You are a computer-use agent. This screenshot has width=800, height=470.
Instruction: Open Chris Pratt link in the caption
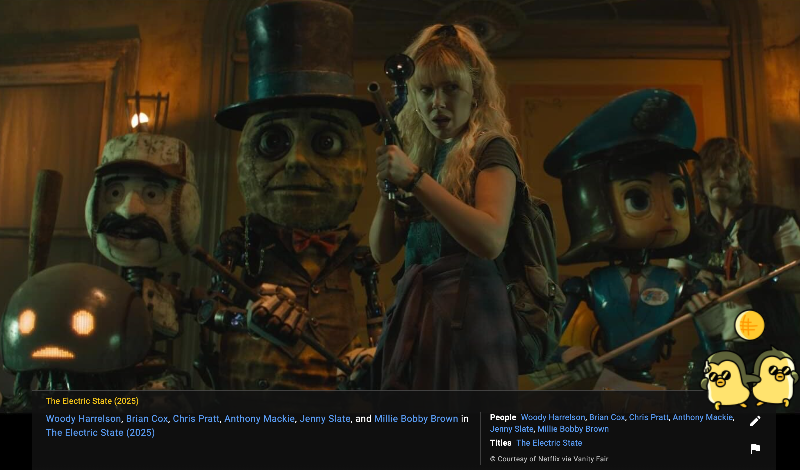pos(196,419)
